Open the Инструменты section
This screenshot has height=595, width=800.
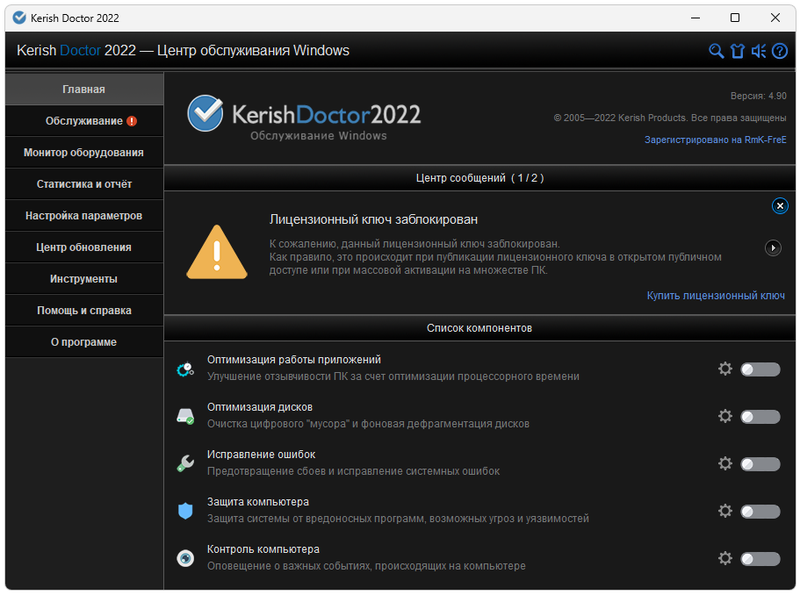click(x=84, y=279)
